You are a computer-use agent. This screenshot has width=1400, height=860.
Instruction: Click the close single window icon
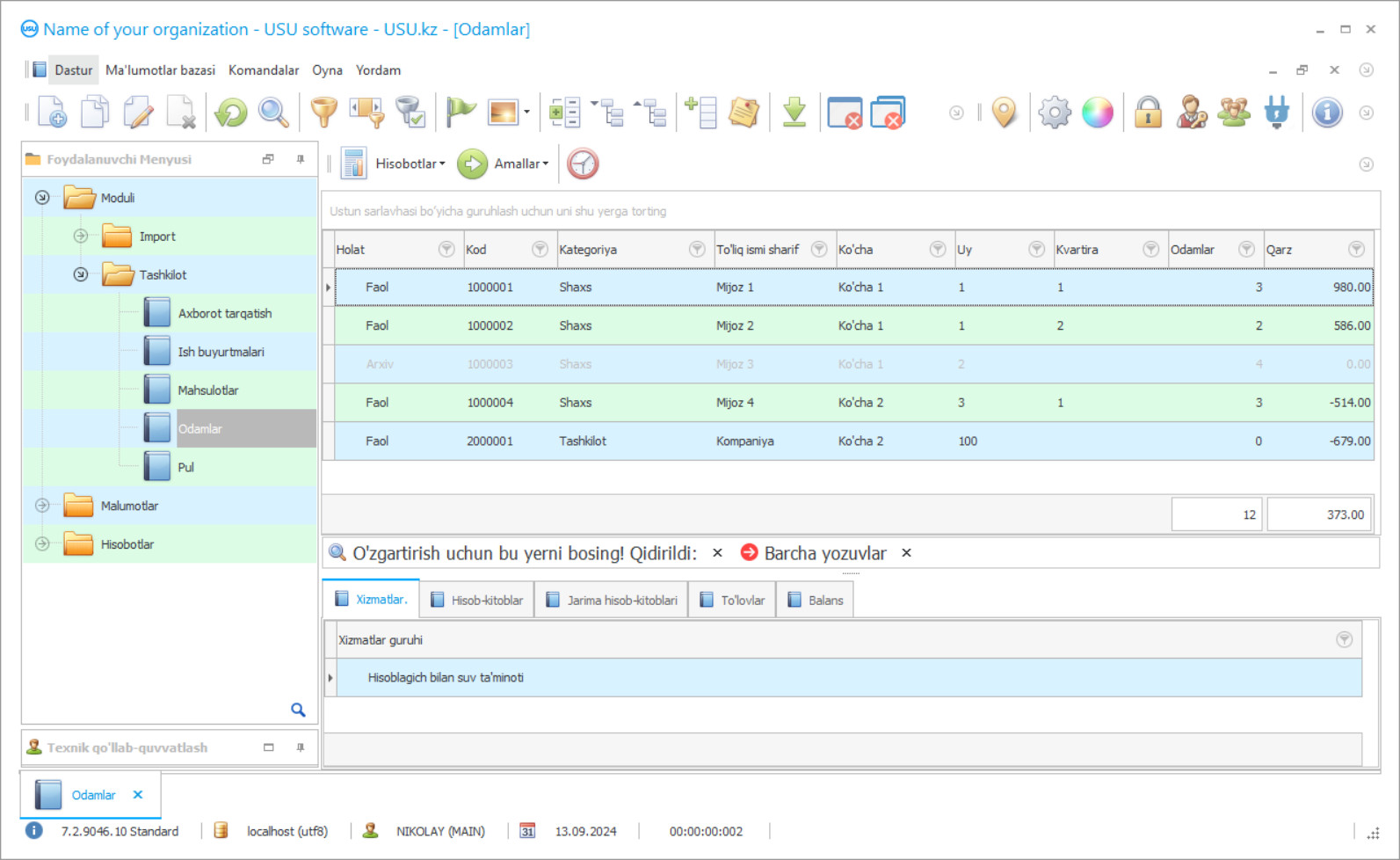coord(845,113)
